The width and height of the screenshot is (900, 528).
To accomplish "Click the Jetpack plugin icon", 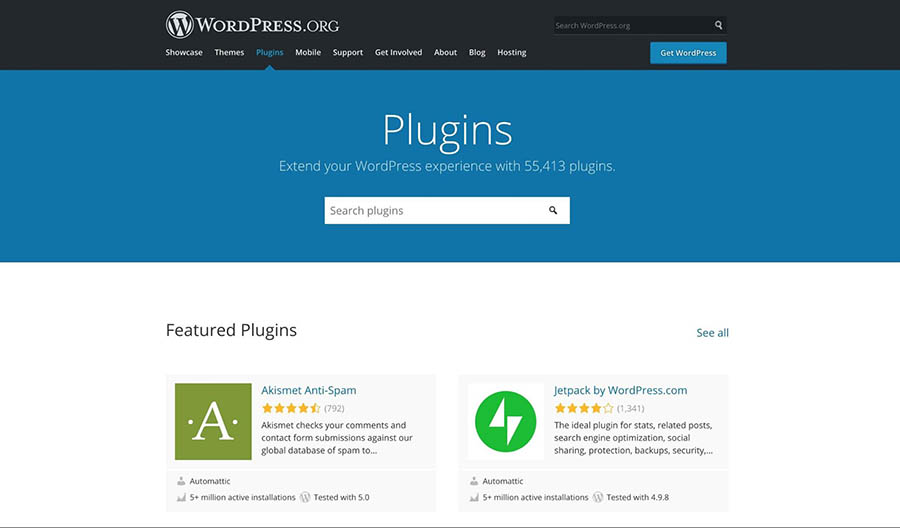I will [x=506, y=421].
